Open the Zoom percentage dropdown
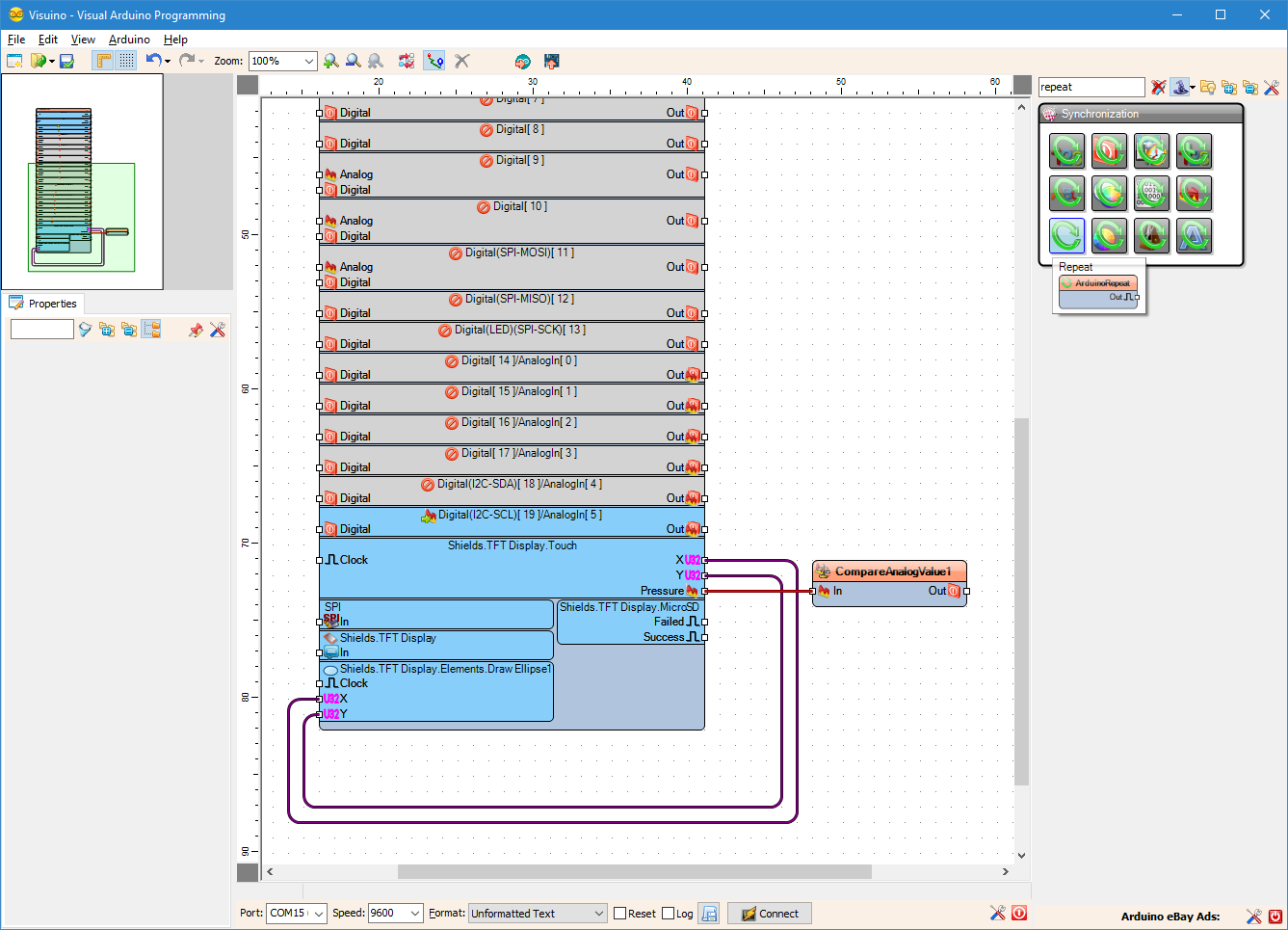The image size is (1288, 930). coord(308,61)
